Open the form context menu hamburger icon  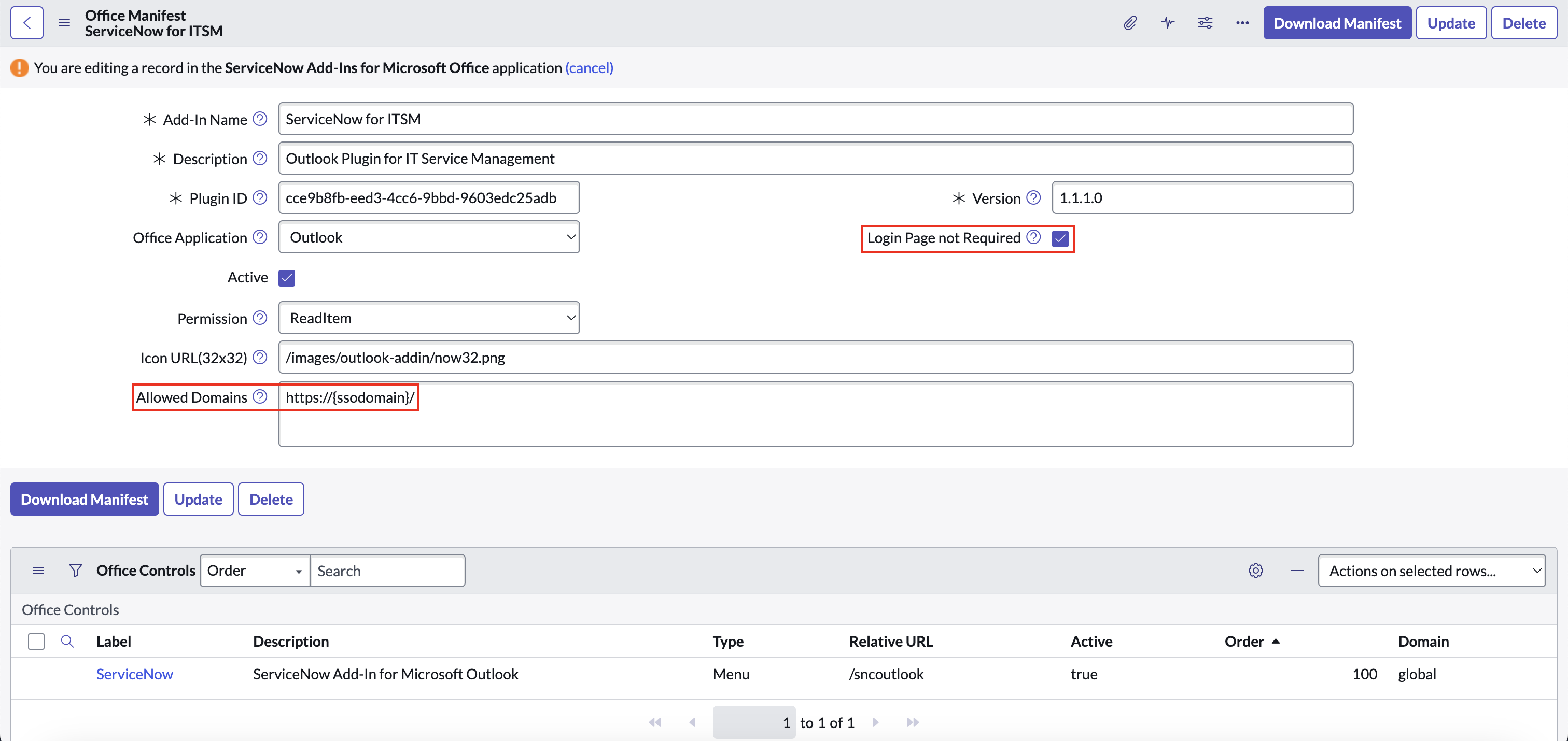[x=64, y=23]
